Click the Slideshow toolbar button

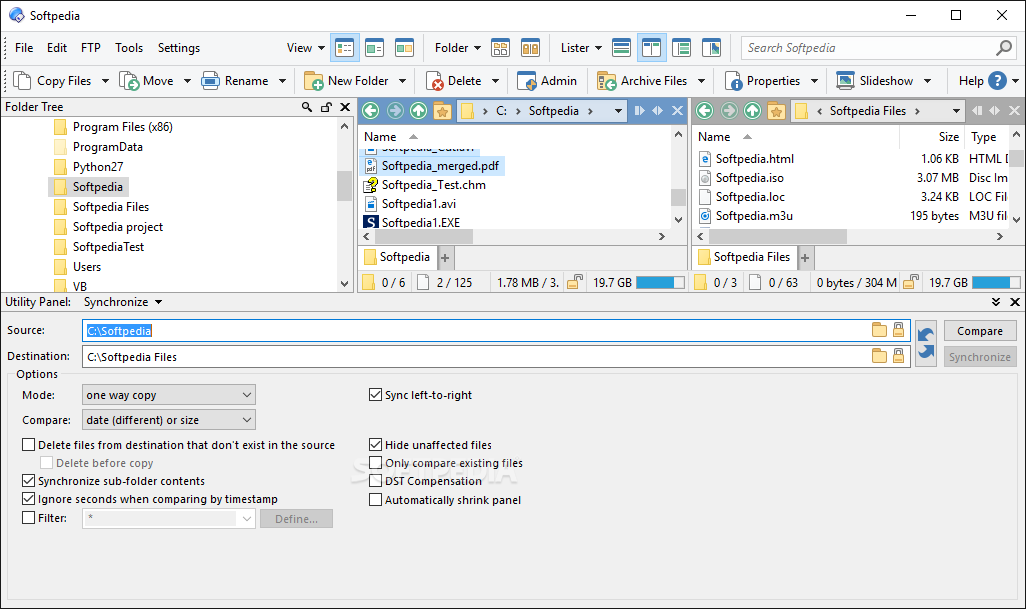point(875,81)
